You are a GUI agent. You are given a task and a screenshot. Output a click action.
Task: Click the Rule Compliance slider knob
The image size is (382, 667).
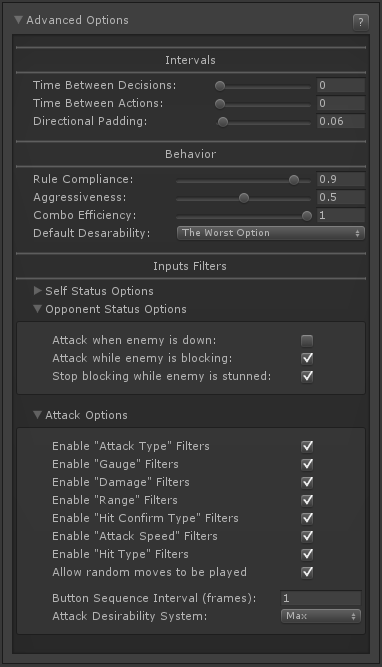click(294, 180)
